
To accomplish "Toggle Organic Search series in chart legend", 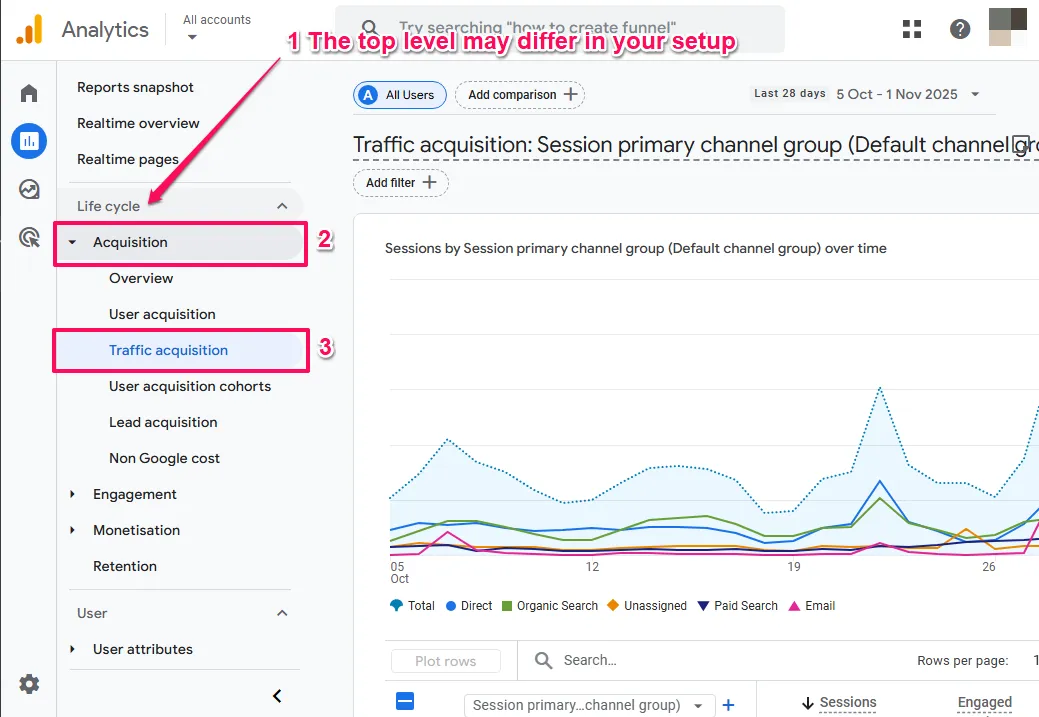I will 549,606.
